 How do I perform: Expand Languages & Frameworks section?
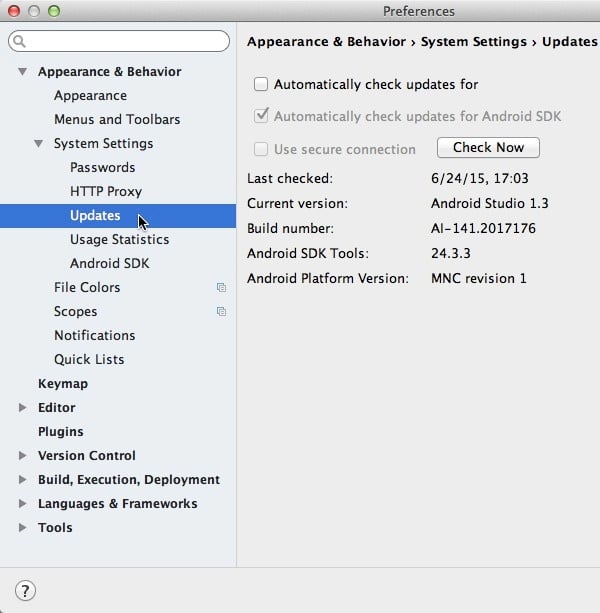[x=23, y=504]
